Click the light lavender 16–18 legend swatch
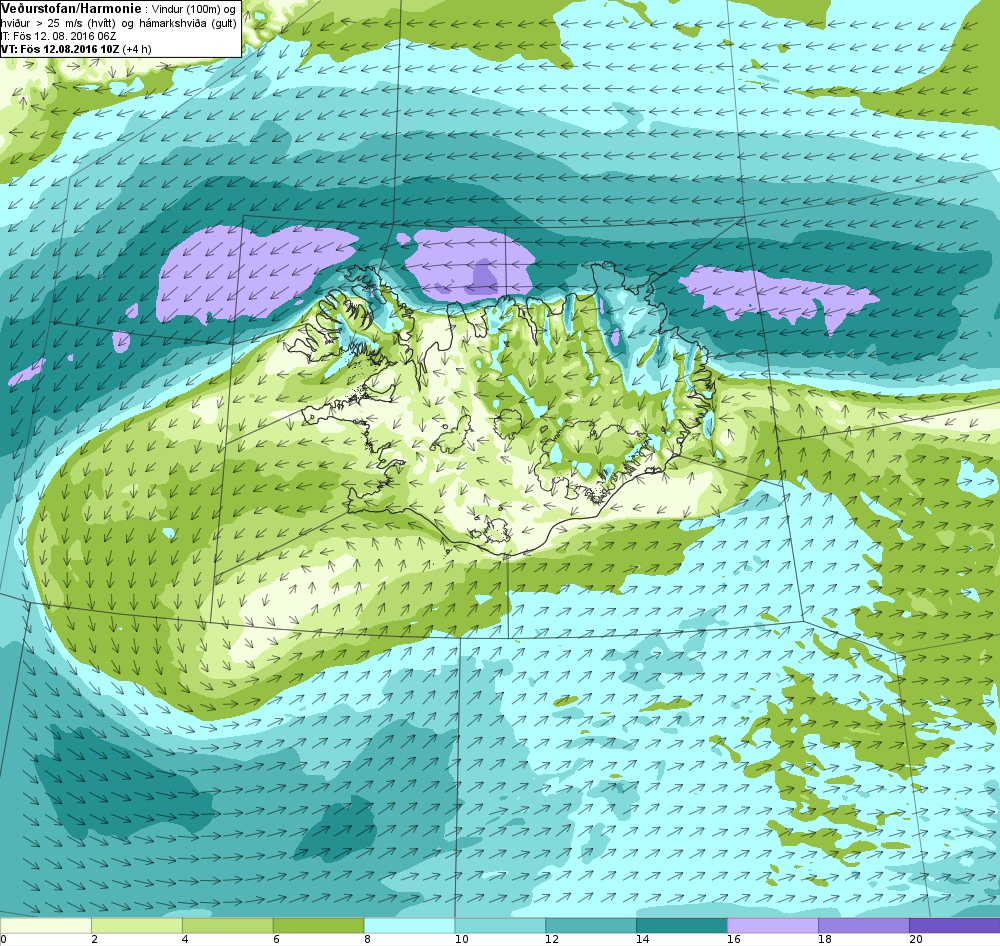Screen dimensions: 1000x946 pos(773,926)
